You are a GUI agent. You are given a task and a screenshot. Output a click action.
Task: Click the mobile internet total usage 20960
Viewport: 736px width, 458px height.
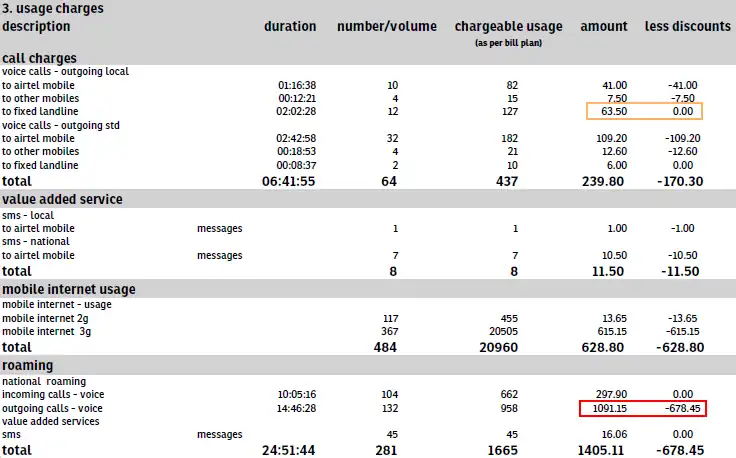(x=497, y=346)
